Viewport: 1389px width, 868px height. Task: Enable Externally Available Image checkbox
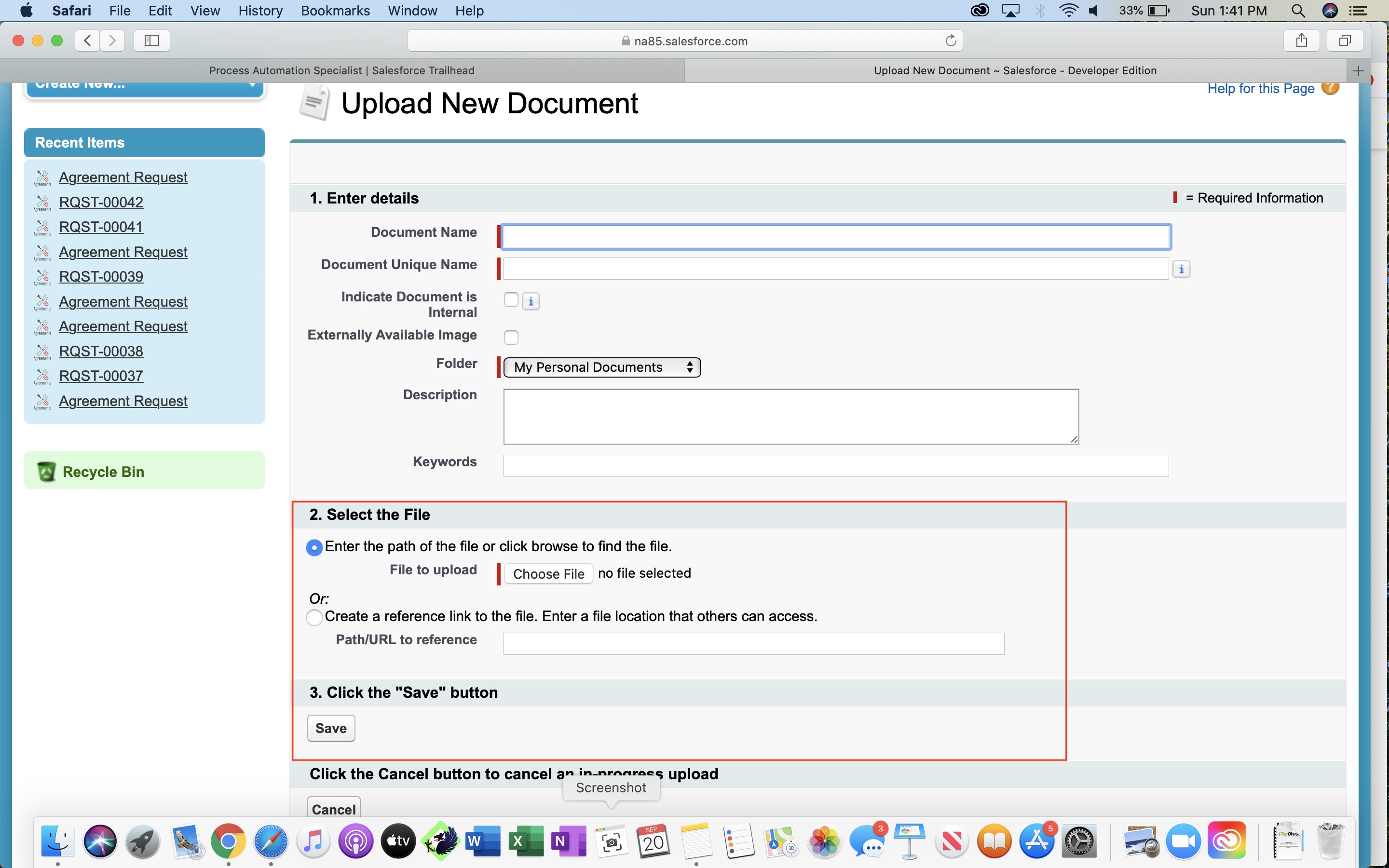pos(511,337)
